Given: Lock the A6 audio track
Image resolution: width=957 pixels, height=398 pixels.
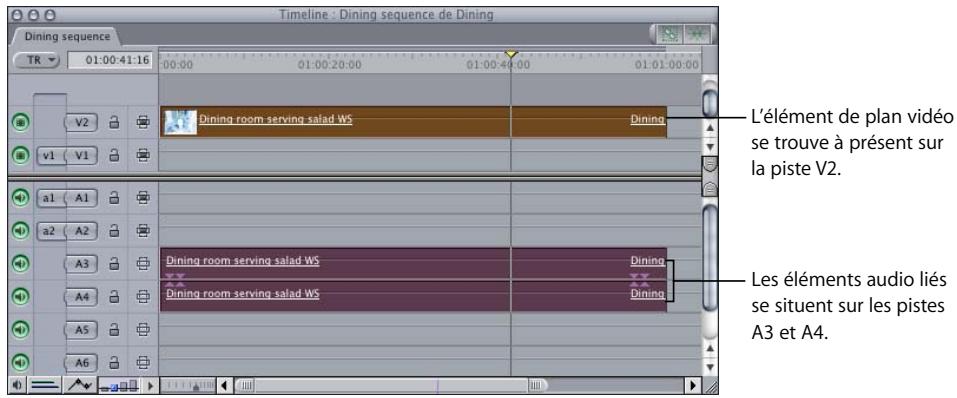Looking at the screenshot, I should pyautogui.click(x=114, y=363).
